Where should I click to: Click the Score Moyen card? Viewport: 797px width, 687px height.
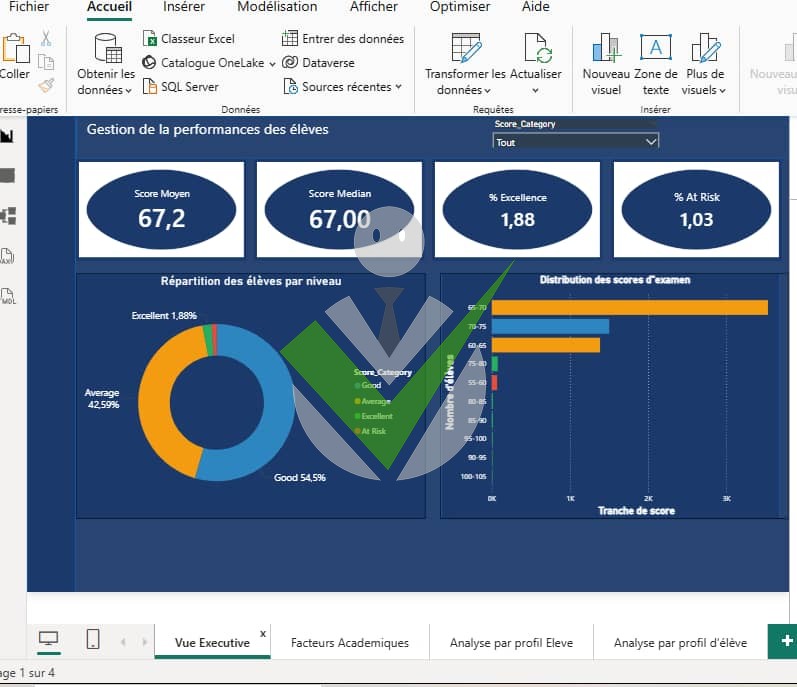(162, 209)
